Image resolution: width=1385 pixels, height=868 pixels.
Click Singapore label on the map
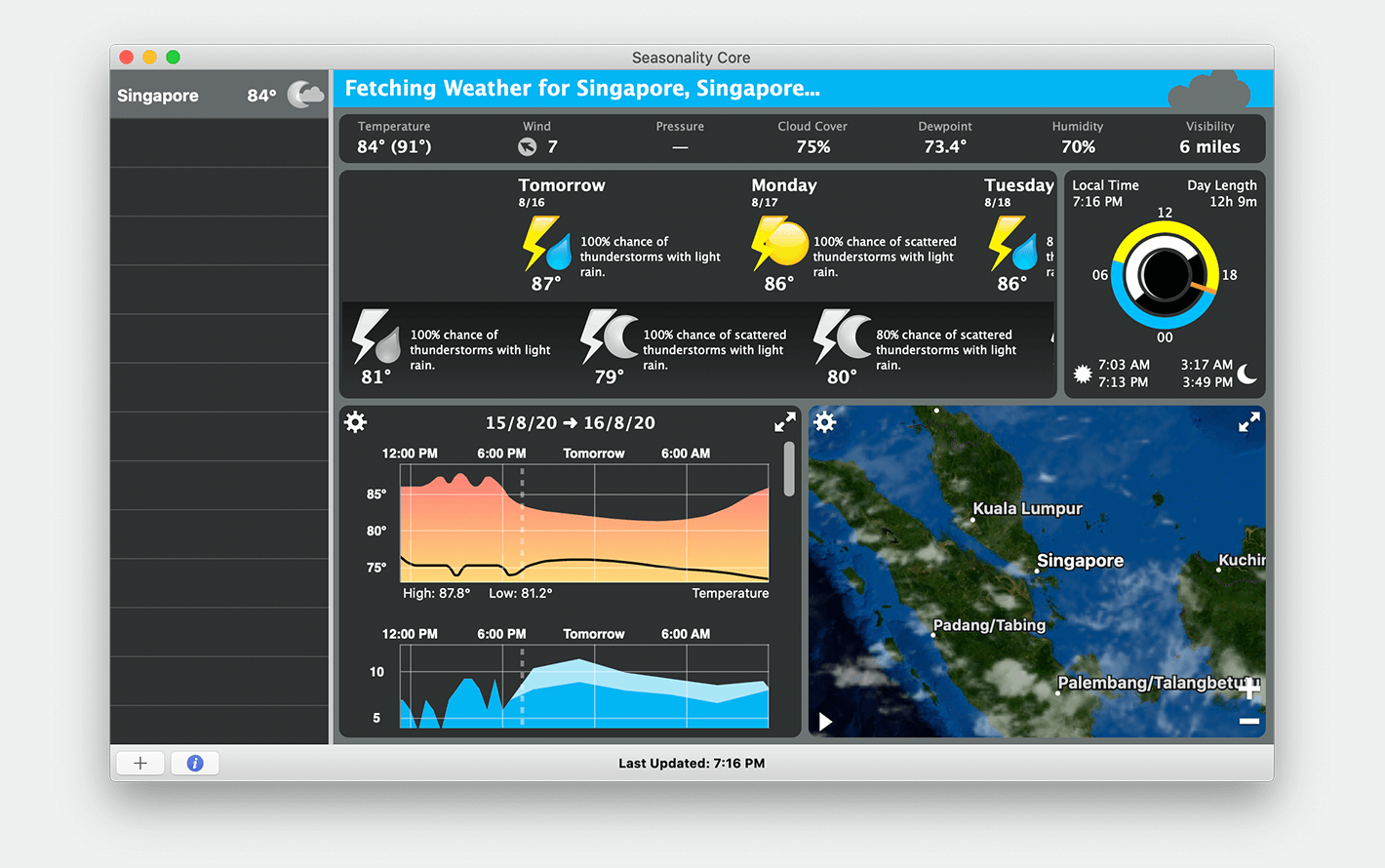[x=1080, y=561]
